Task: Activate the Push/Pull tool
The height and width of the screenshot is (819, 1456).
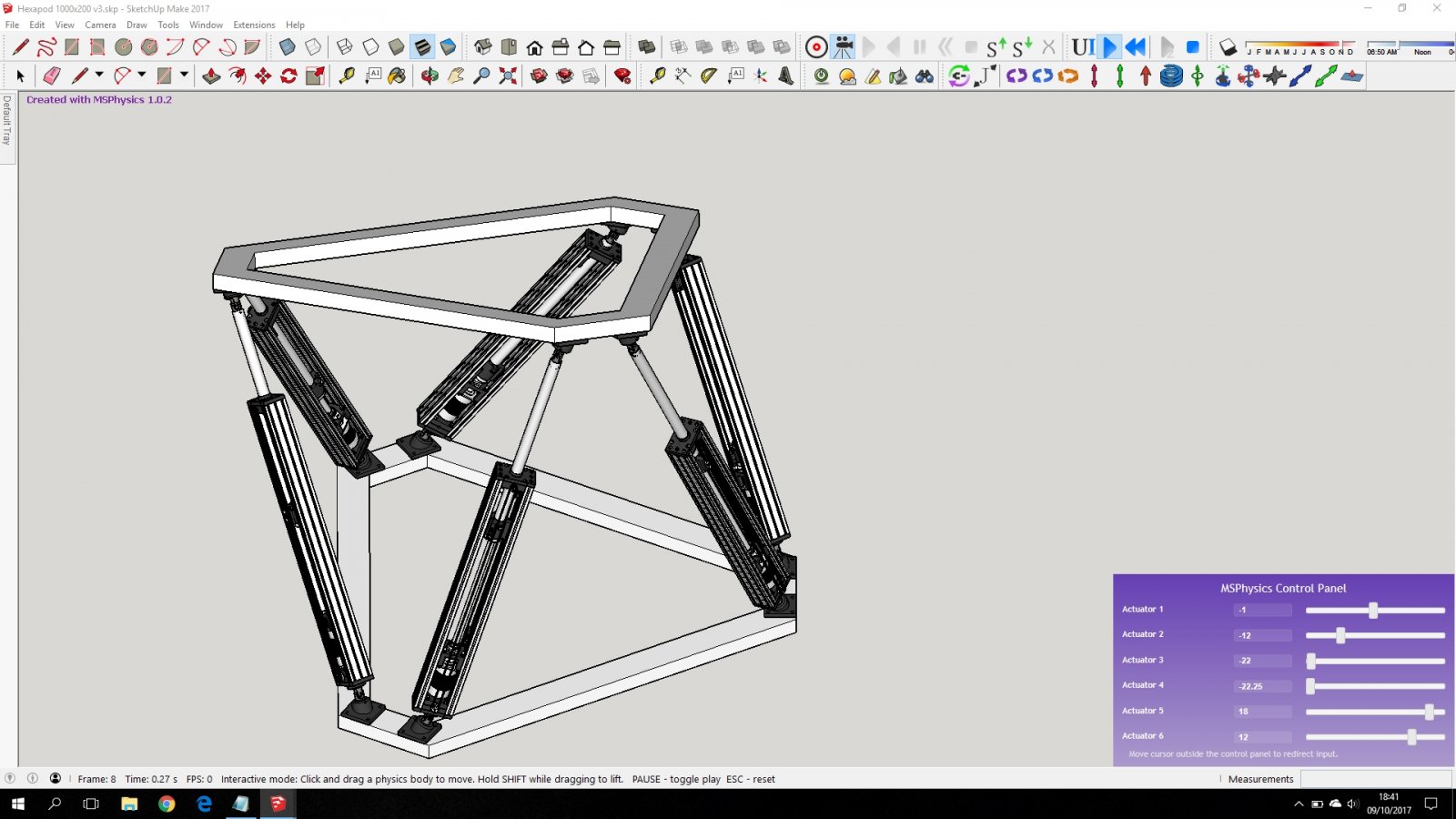Action: click(211, 76)
